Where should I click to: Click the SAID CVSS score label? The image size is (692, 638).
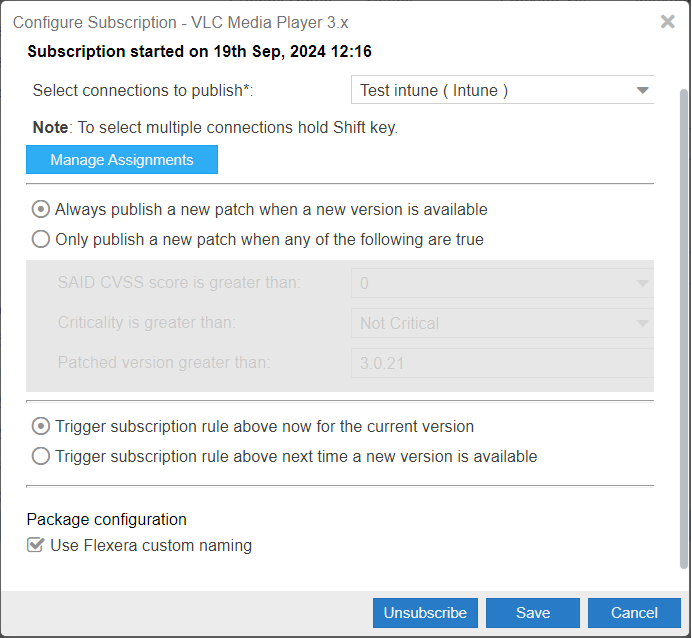point(179,283)
